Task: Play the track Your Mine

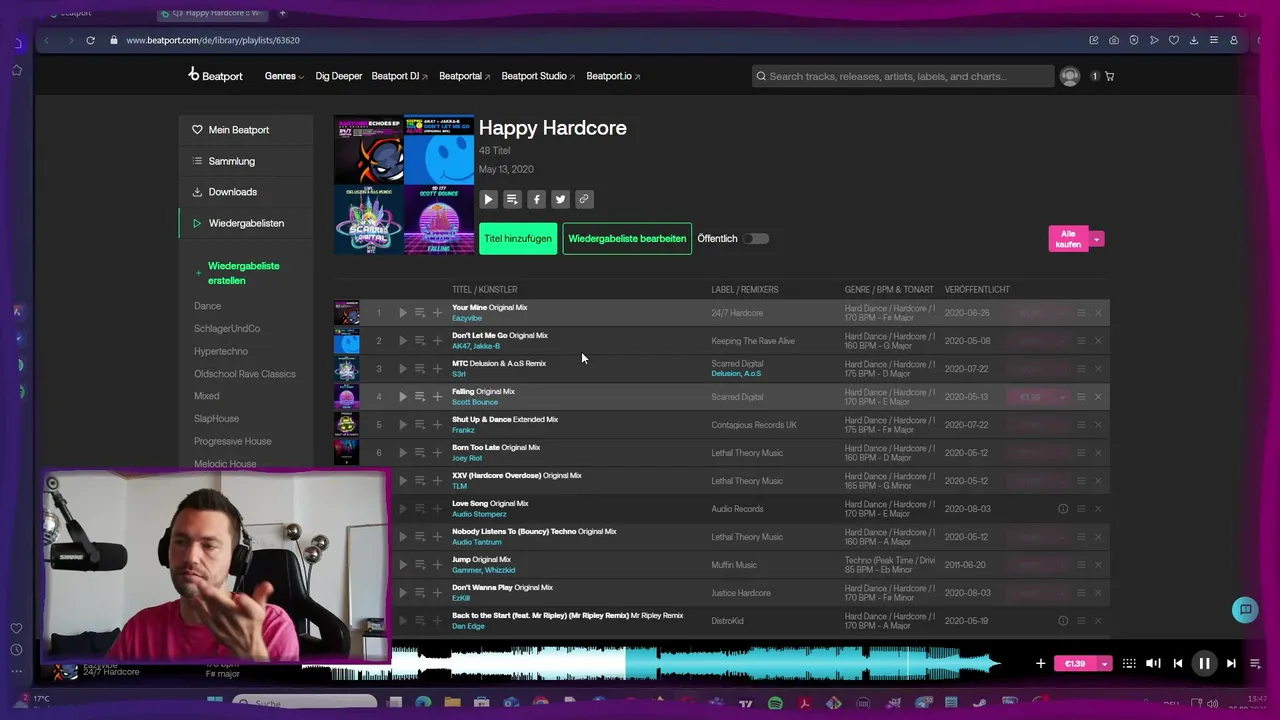Action: tap(402, 313)
